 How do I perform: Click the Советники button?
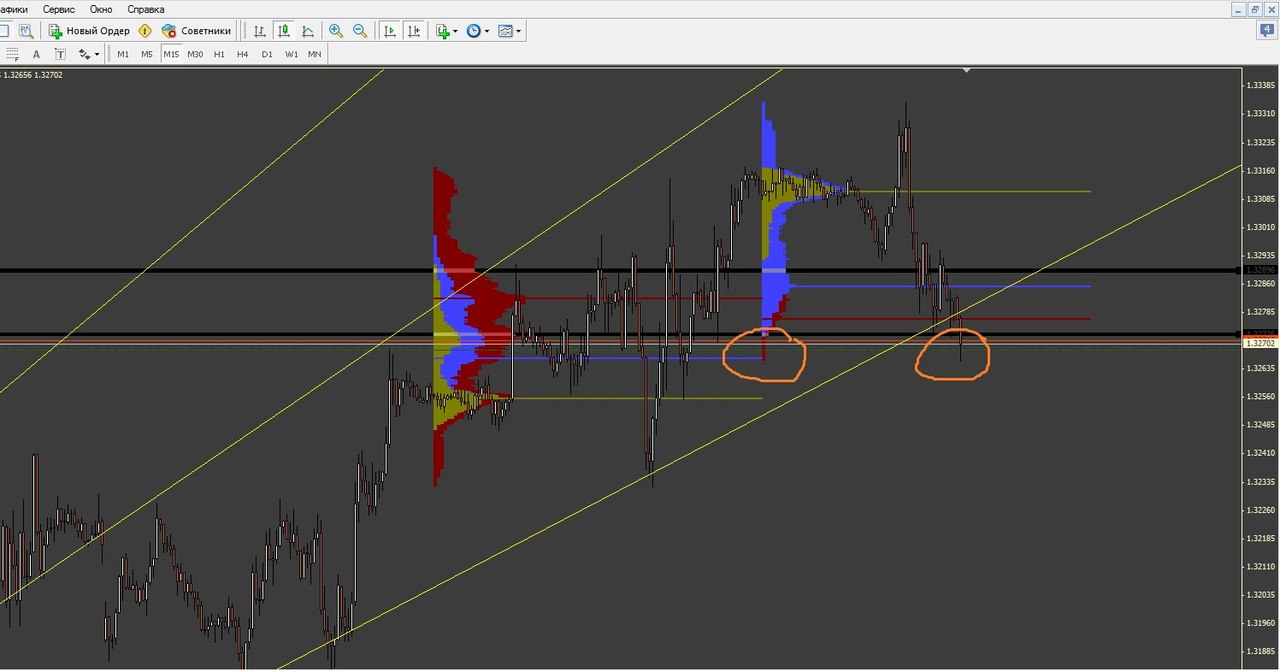point(196,31)
